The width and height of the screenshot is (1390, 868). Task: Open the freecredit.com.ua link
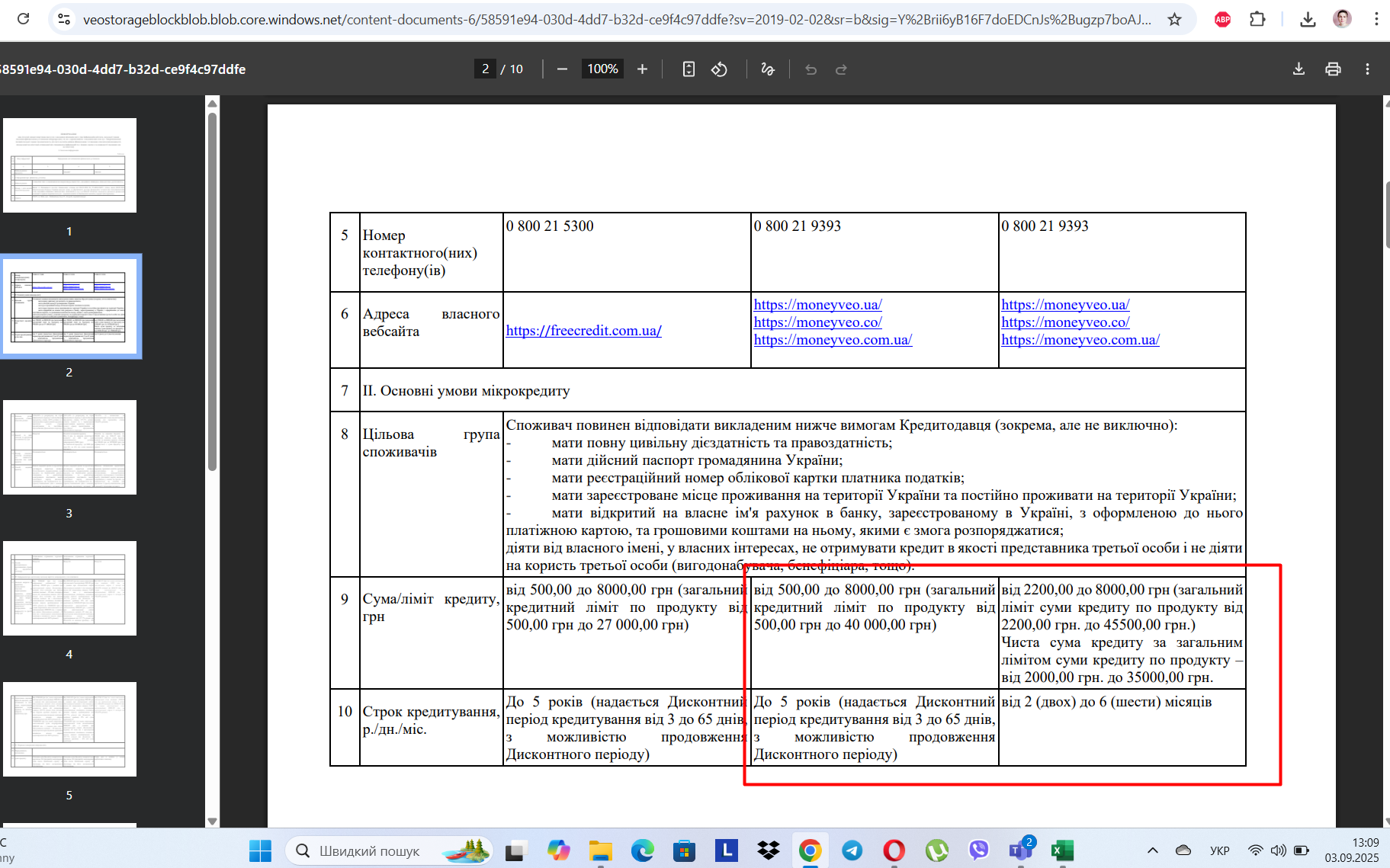583,331
